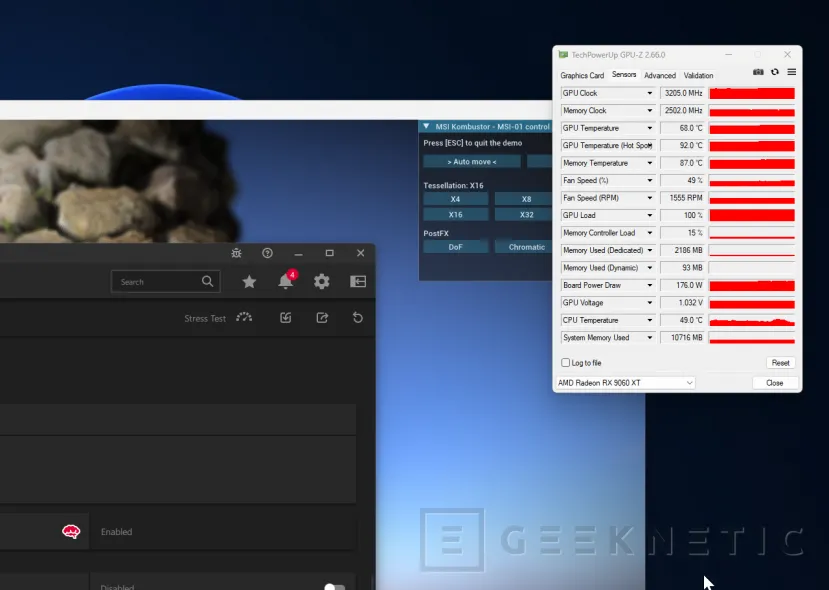The width and height of the screenshot is (829, 590).
Task: Open the AMD Radeon RX 9060 XT device selector
Action: [625, 383]
